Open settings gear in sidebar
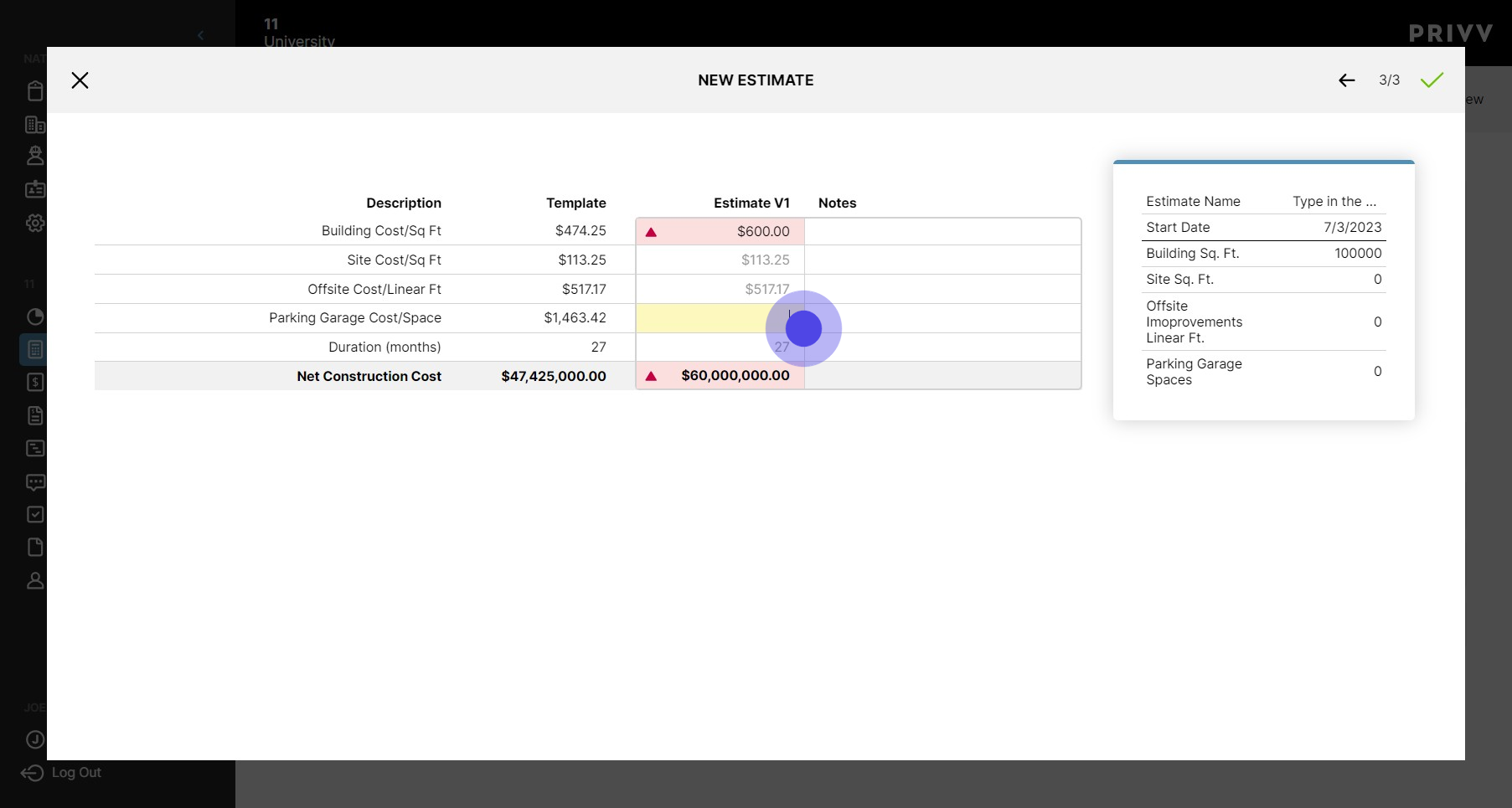The image size is (1512, 808). (35, 223)
